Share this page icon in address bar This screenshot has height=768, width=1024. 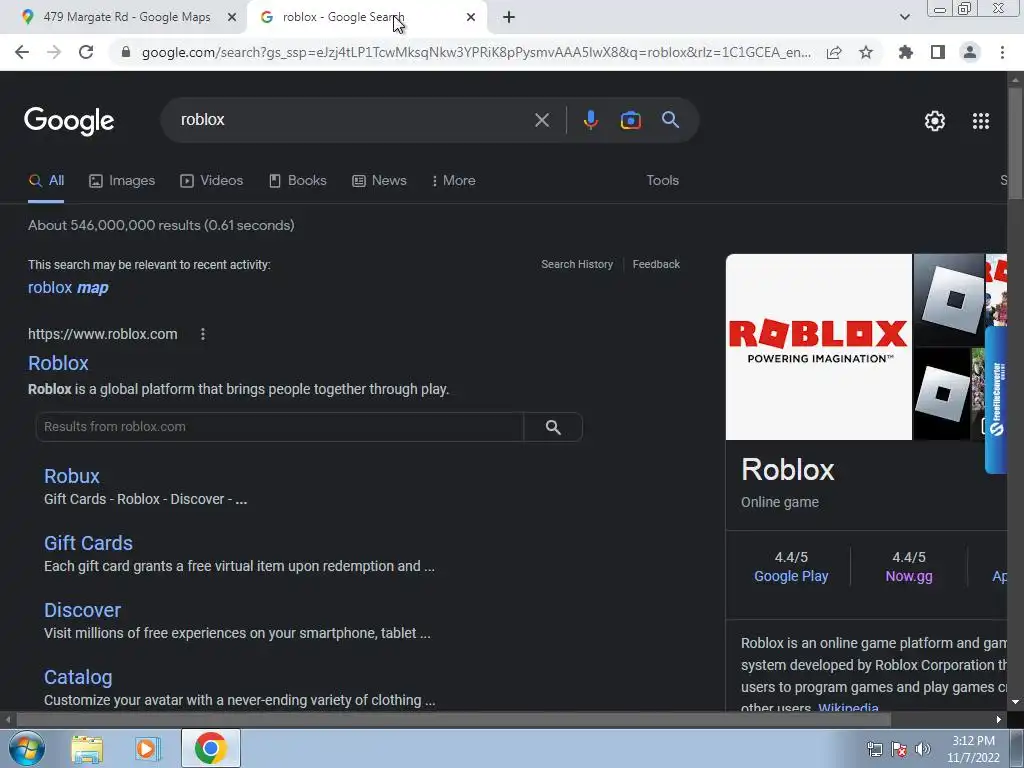pyautogui.click(x=834, y=52)
